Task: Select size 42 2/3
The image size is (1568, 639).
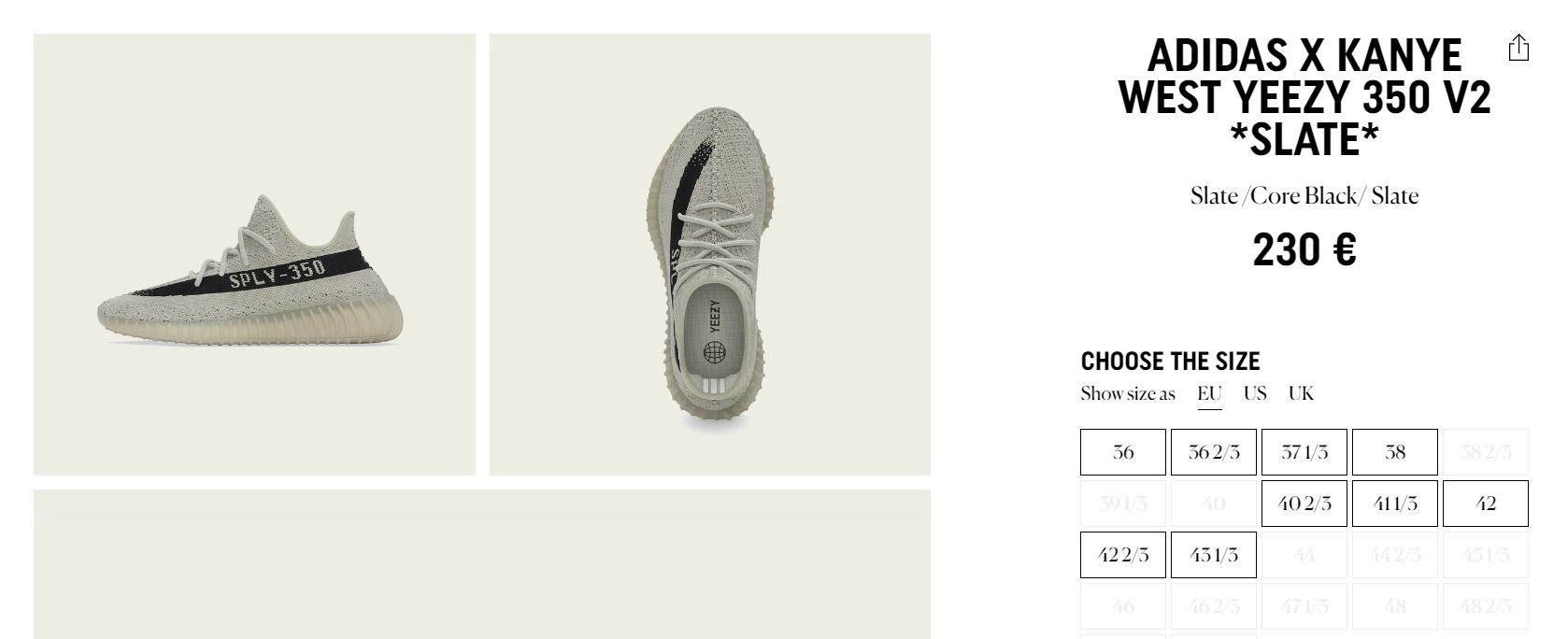Action: point(1123,555)
